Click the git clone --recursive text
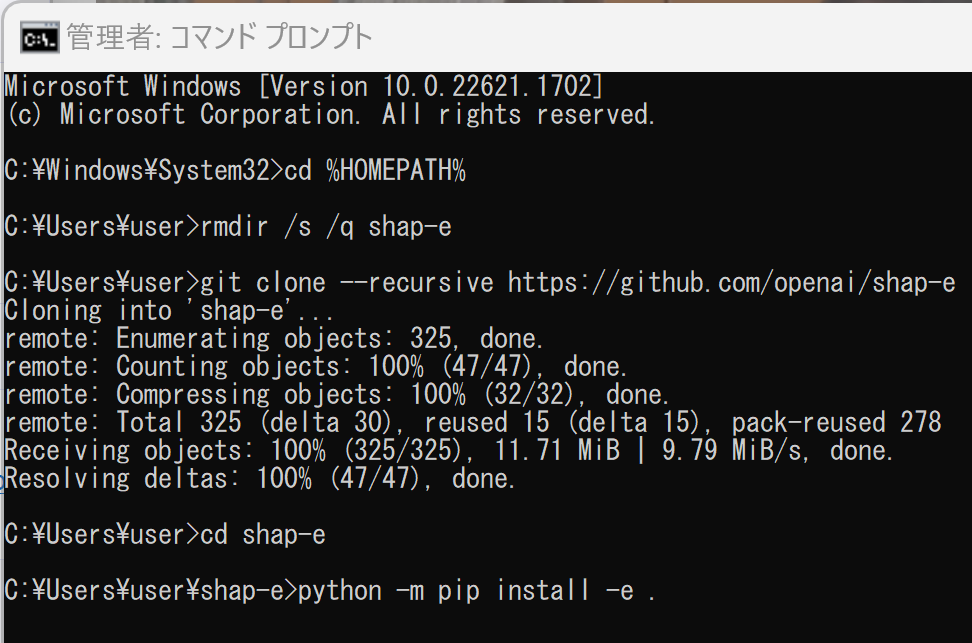This screenshot has height=643, width=972. [347, 283]
